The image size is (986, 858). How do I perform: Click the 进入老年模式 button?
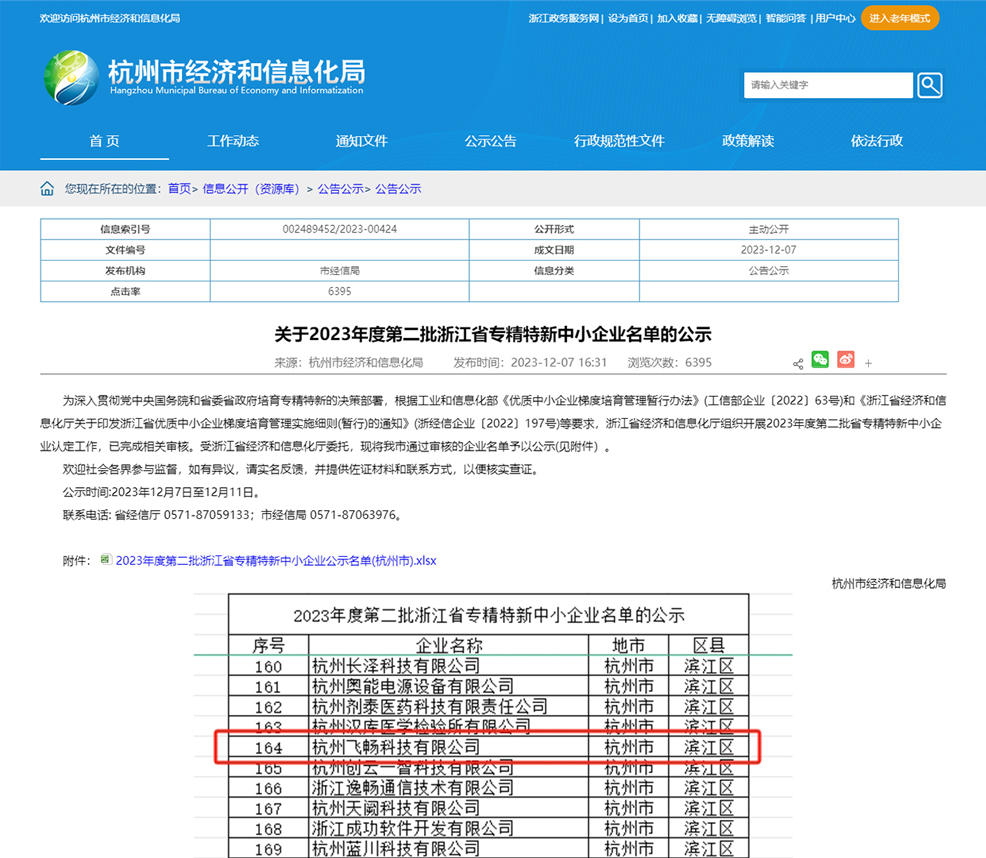pos(899,18)
